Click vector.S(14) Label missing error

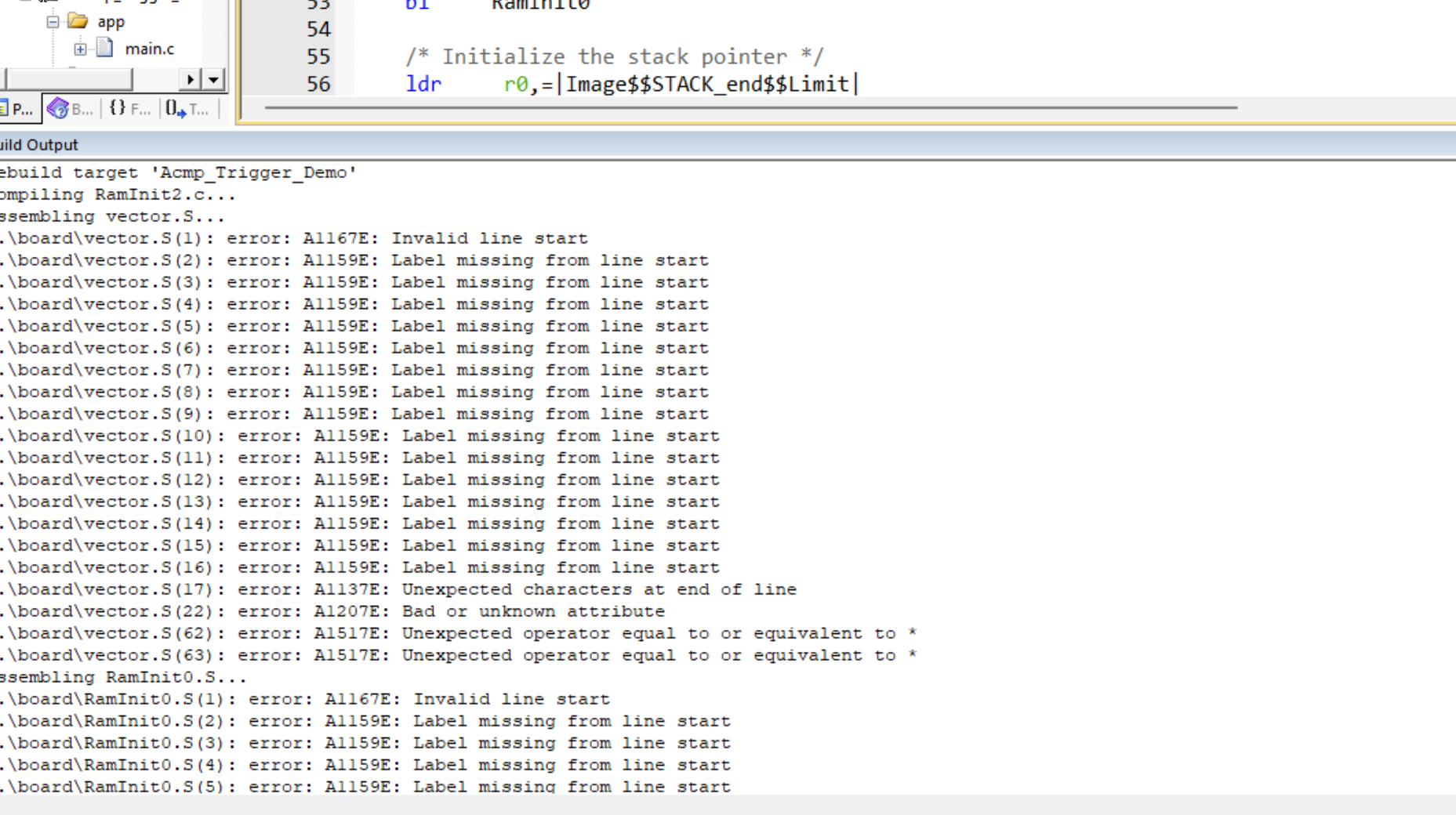(360, 523)
